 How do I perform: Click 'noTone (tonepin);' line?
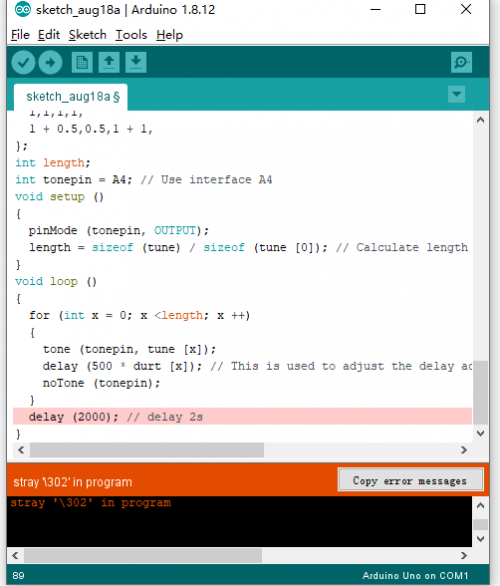point(101,383)
